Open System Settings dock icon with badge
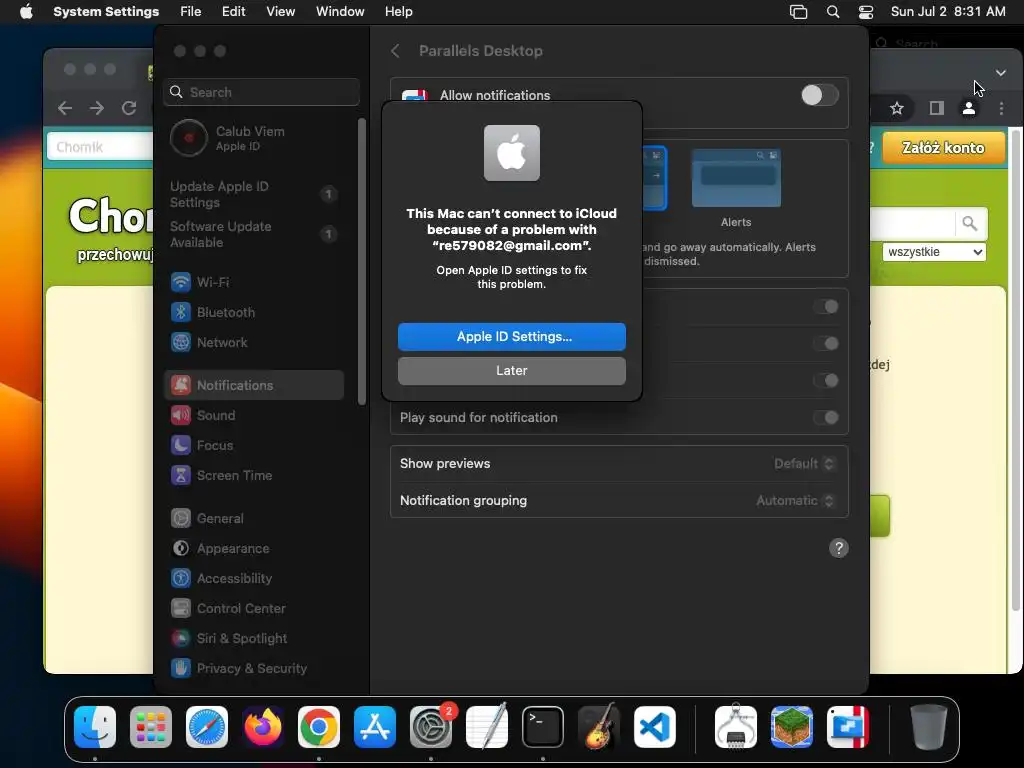Image resolution: width=1024 pixels, height=768 pixels. pyautogui.click(x=431, y=727)
